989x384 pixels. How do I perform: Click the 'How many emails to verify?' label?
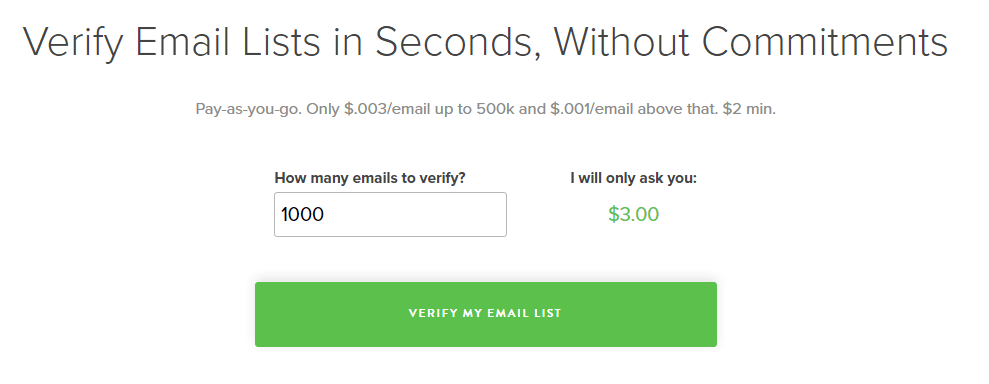click(370, 178)
